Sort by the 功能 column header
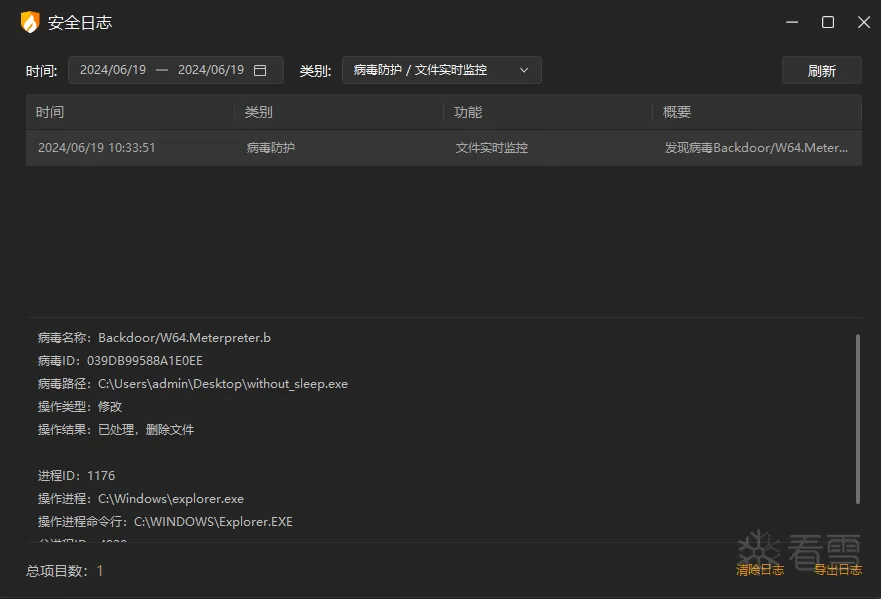Screen dimensions: 881x599 pyautogui.click(x=548, y=112)
